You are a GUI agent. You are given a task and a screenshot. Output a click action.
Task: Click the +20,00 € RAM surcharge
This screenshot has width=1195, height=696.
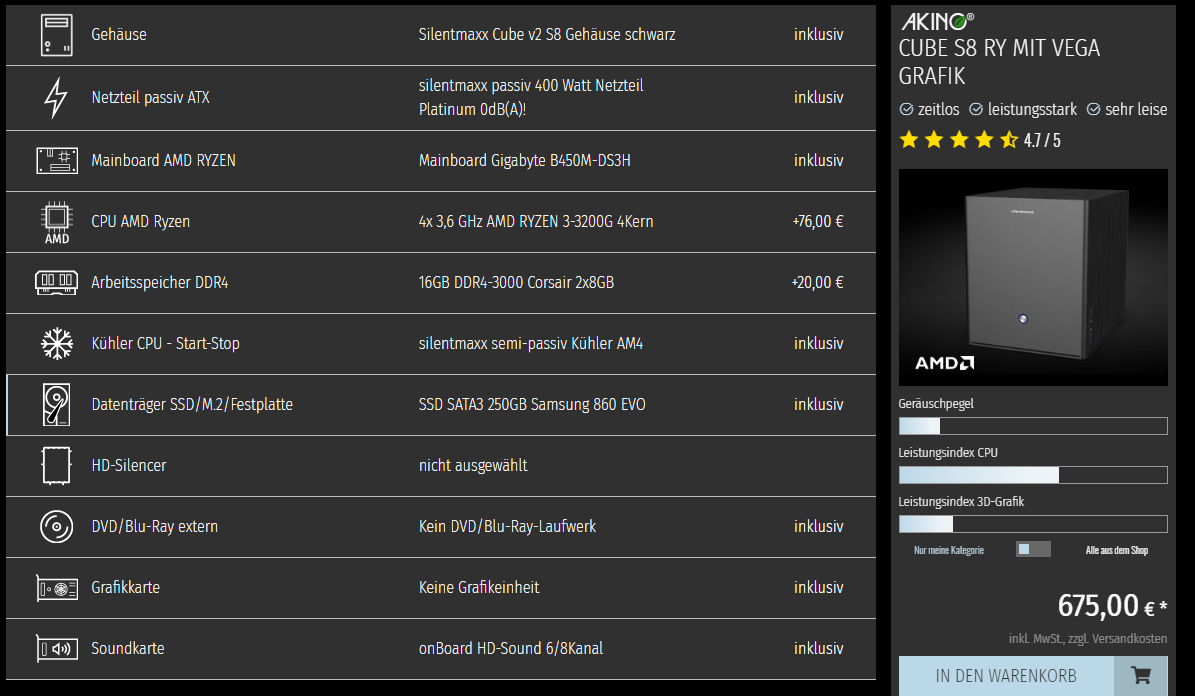click(x=818, y=282)
